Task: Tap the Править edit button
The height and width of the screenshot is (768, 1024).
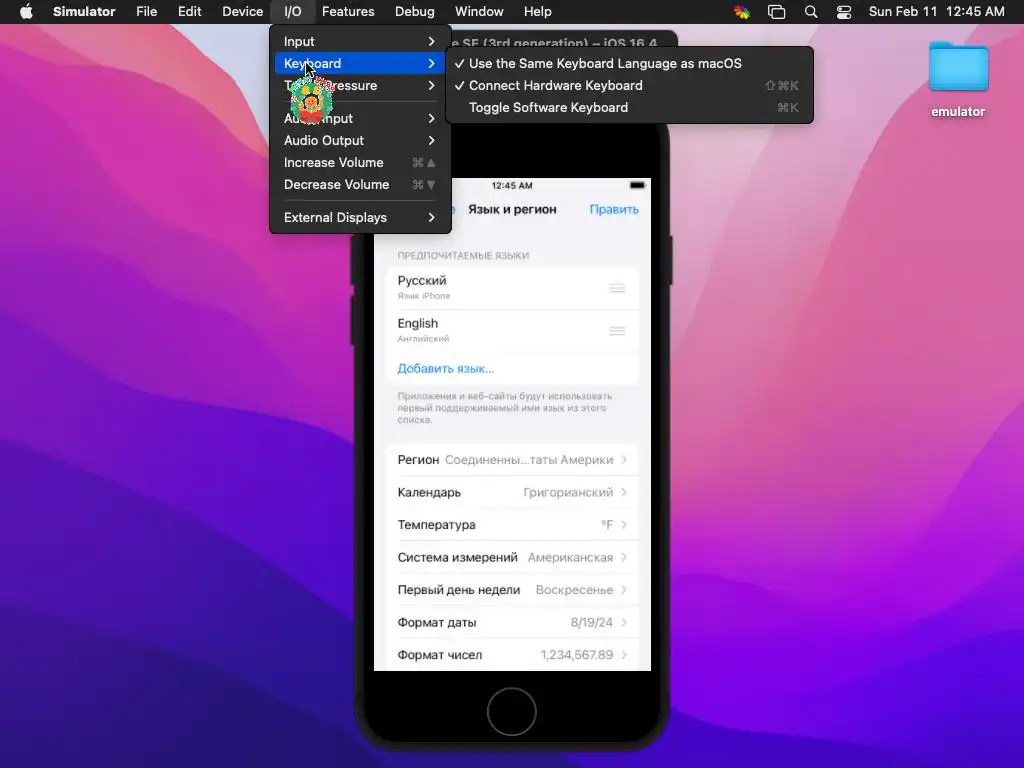Action: [x=614, y=209]
